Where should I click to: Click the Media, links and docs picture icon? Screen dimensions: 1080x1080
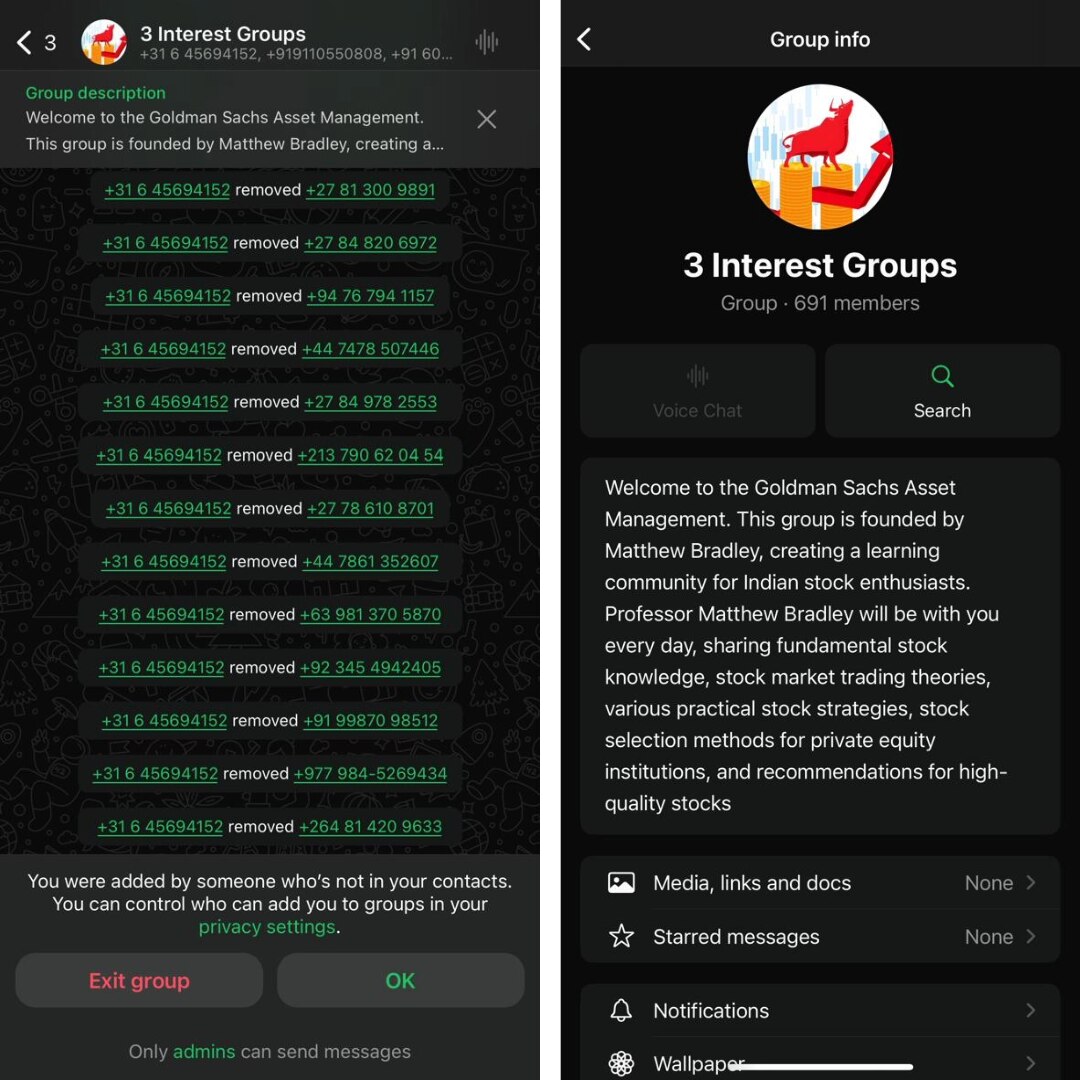(621, 882)
